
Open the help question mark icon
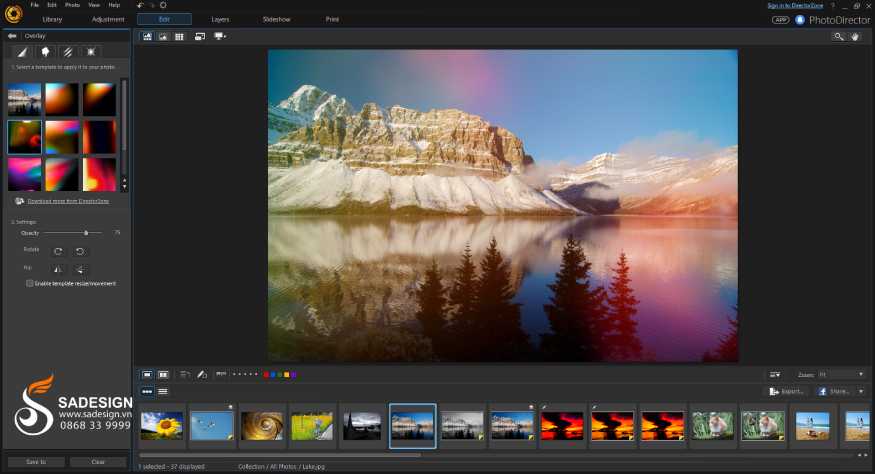click(833, 6)
